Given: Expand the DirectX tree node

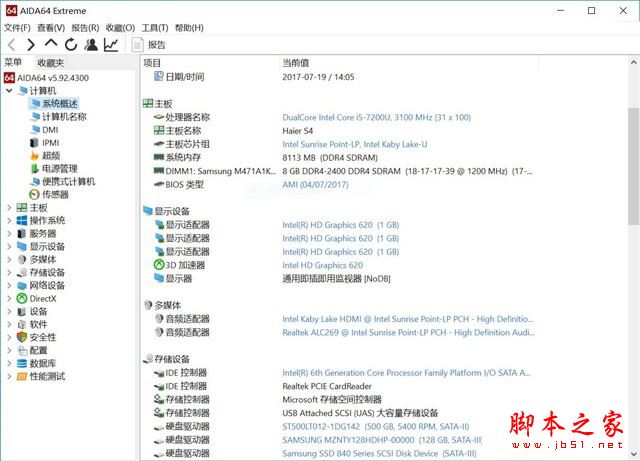Looking at the screenshot, I should coord(9,298).
